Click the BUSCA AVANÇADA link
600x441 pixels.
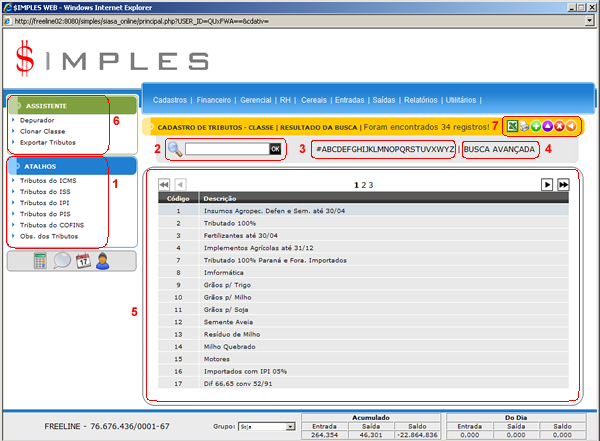[x=500, y=149]
